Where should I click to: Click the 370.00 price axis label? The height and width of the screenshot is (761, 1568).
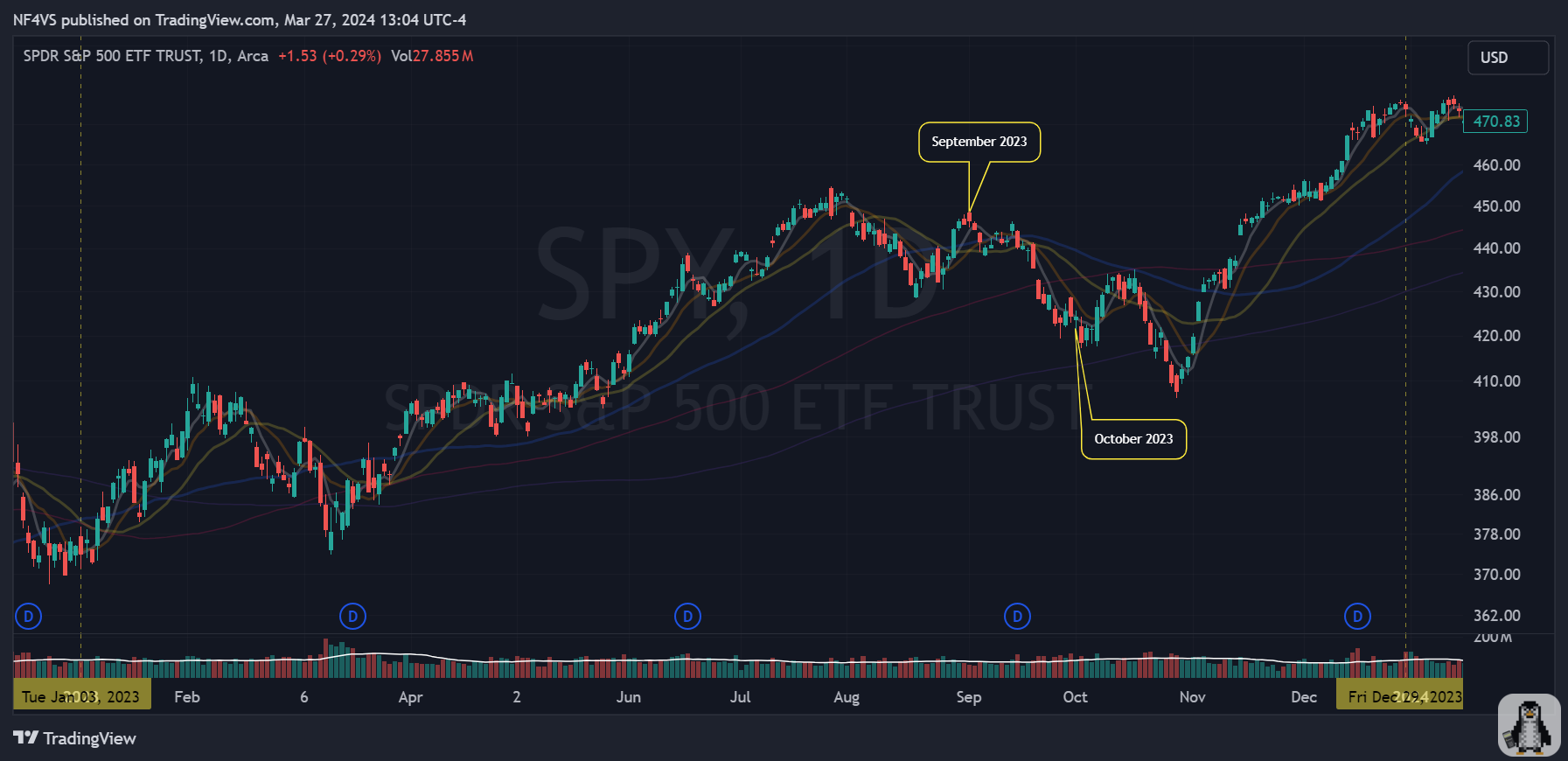[1497, 575]
